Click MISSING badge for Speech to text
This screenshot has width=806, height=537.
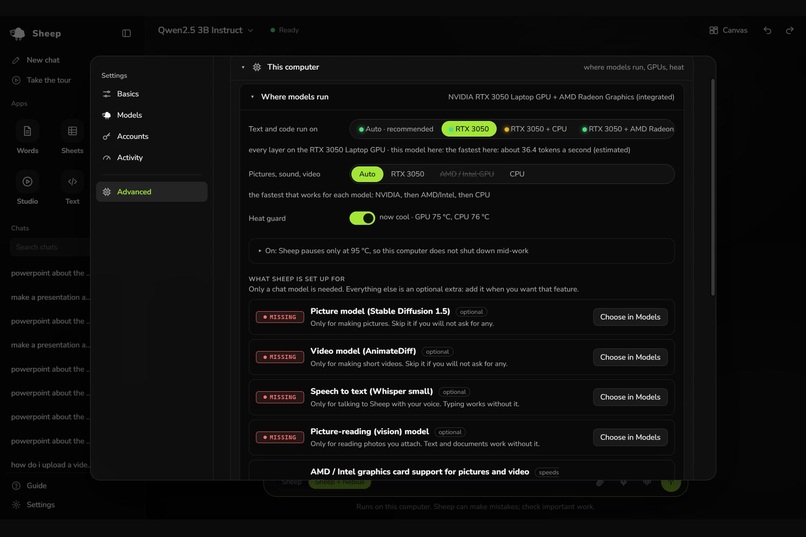coord(280,397)
